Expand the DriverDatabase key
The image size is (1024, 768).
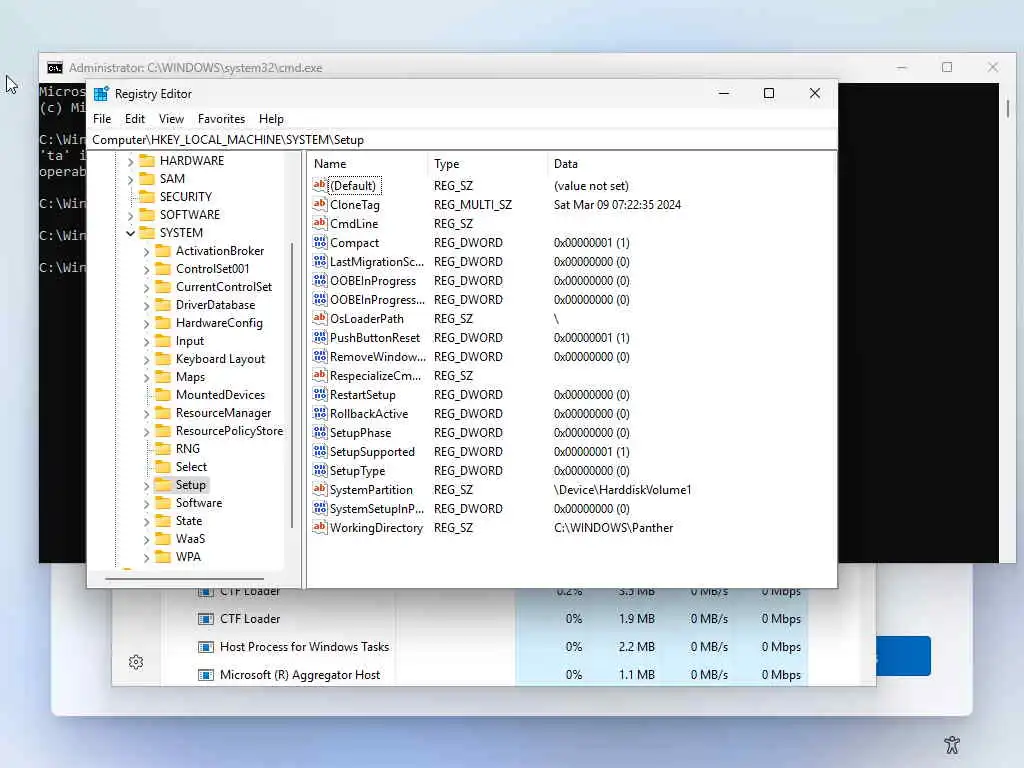point(146,305)
